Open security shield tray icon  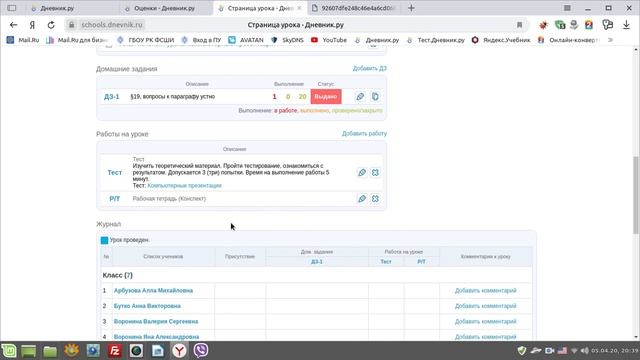[x=522, y=351]
